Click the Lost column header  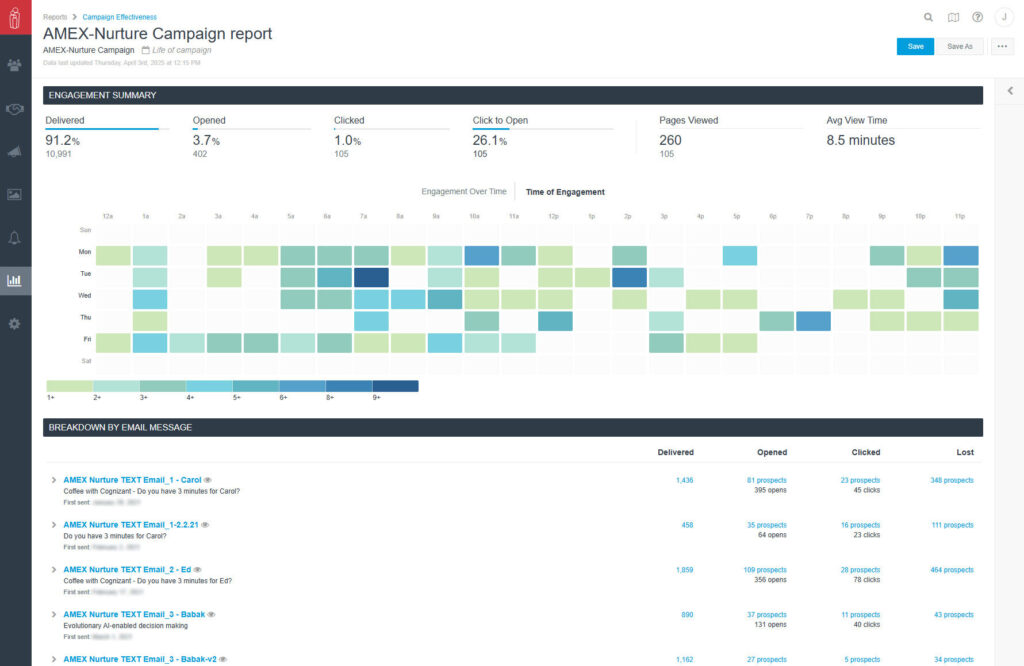pyautogui.click(x=965, y=452)
